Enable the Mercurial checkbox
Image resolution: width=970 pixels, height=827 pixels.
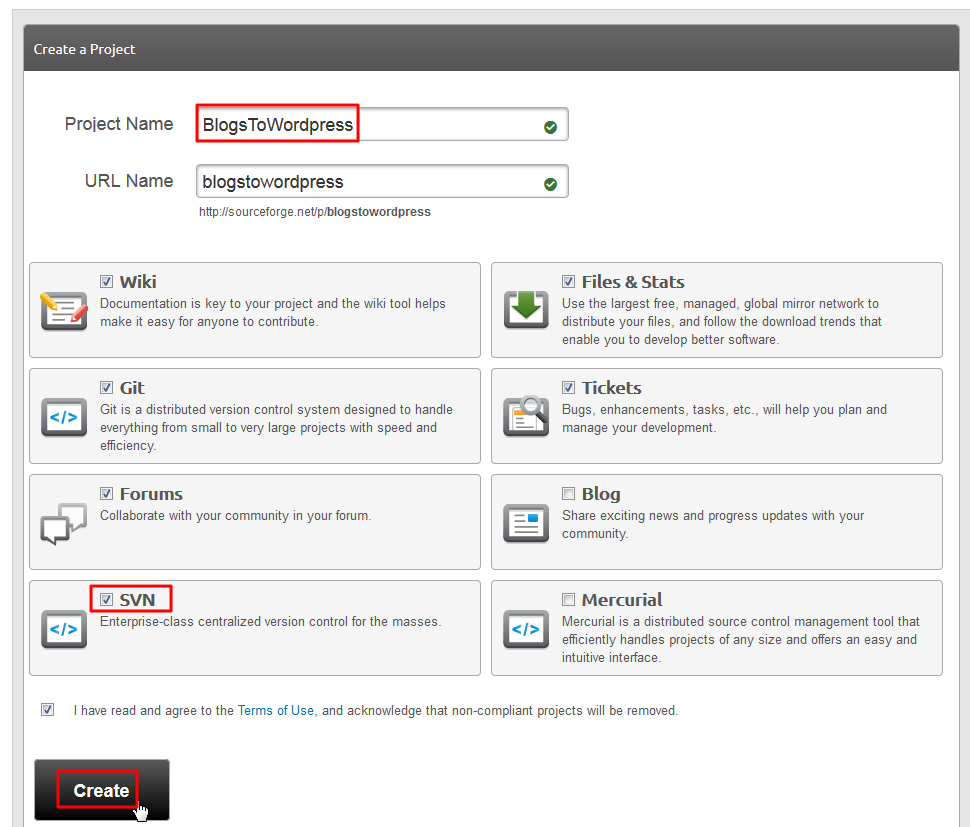569,599
